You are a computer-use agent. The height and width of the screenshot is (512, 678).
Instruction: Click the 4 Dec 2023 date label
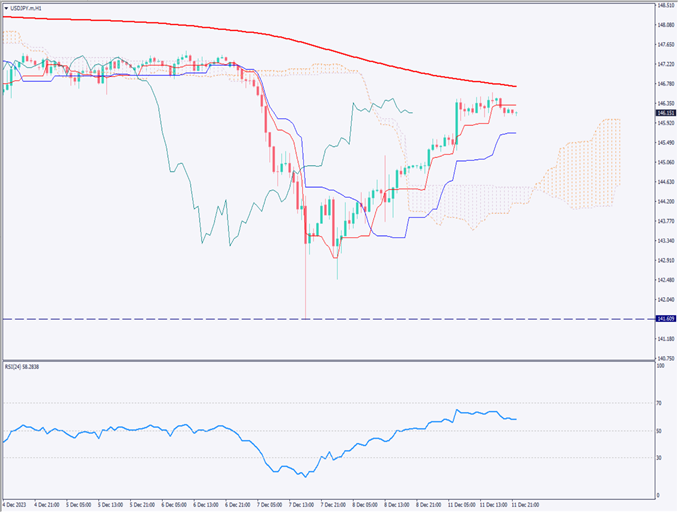18,503
